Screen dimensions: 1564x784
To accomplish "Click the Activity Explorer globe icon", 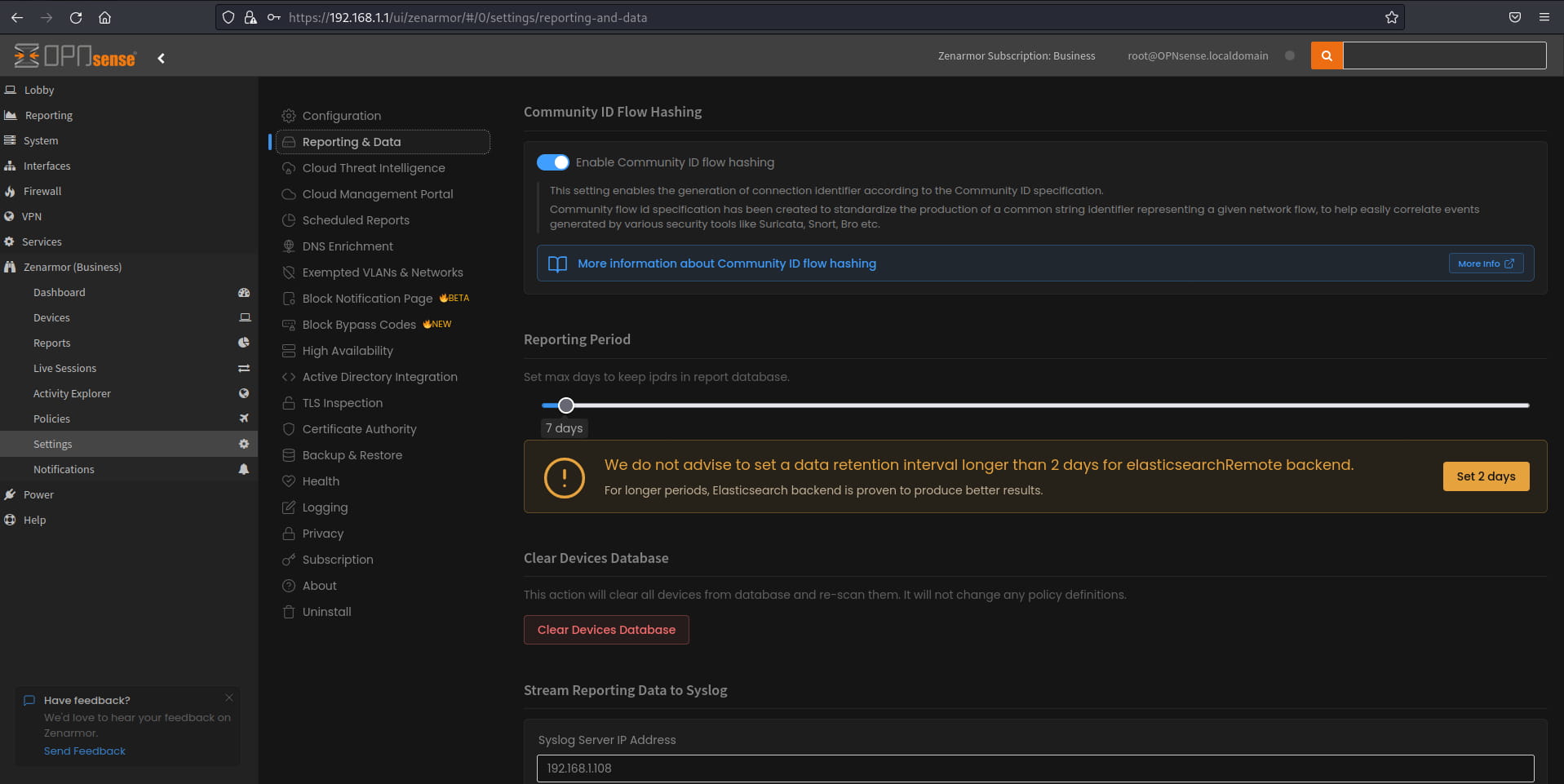I will [243, 393].
